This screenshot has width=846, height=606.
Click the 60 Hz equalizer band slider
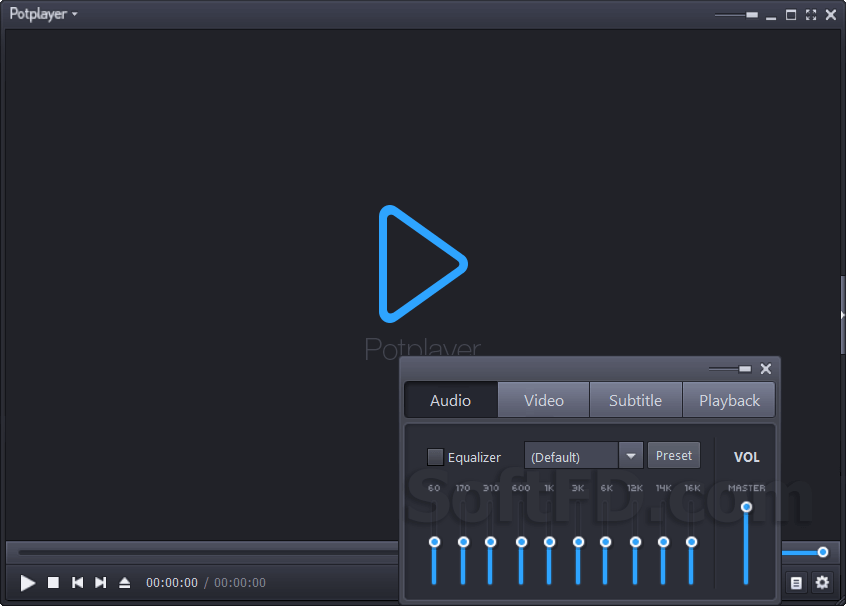434,542
